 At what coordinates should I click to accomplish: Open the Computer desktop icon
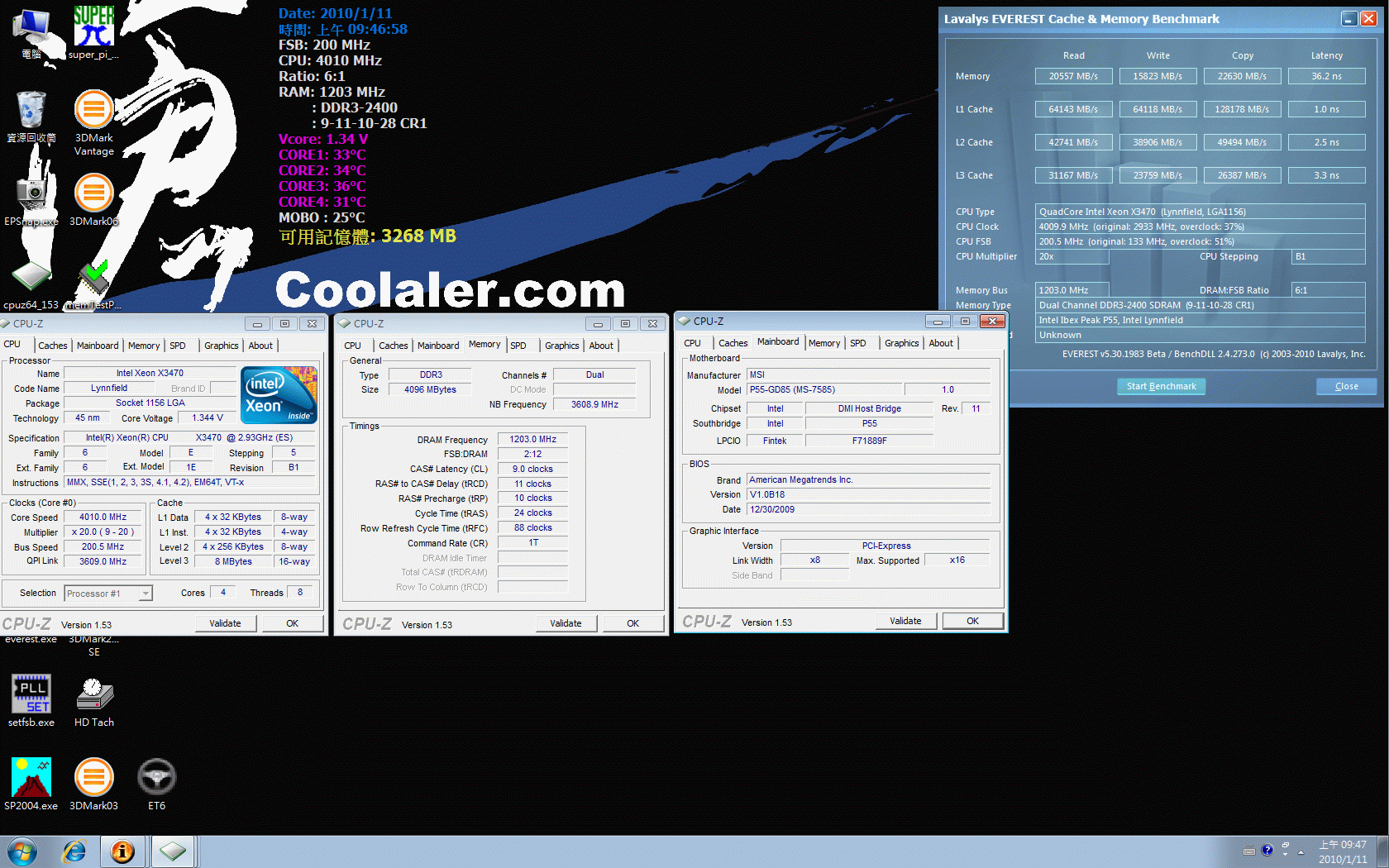point(31,33)
